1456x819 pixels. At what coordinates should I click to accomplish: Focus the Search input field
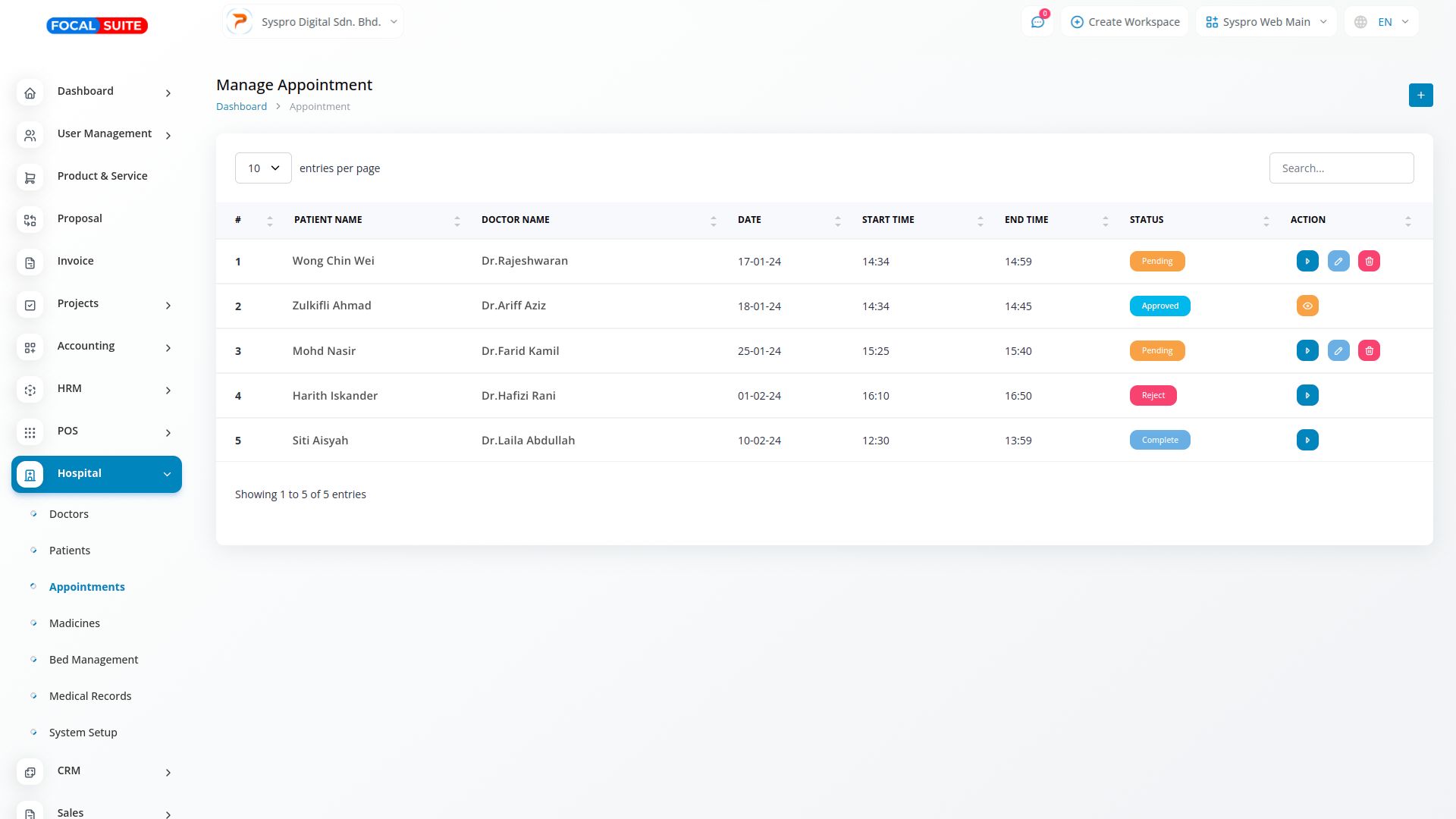(x=1341, y=168)
